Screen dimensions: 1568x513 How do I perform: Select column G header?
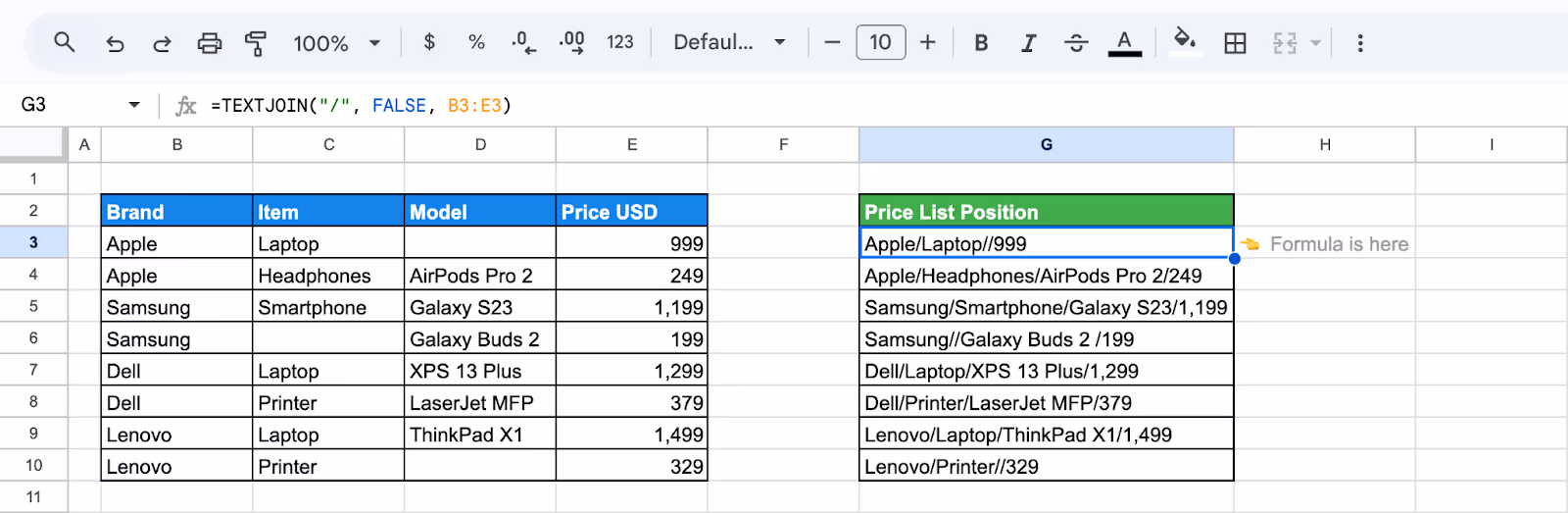[x=1047, y=144]
